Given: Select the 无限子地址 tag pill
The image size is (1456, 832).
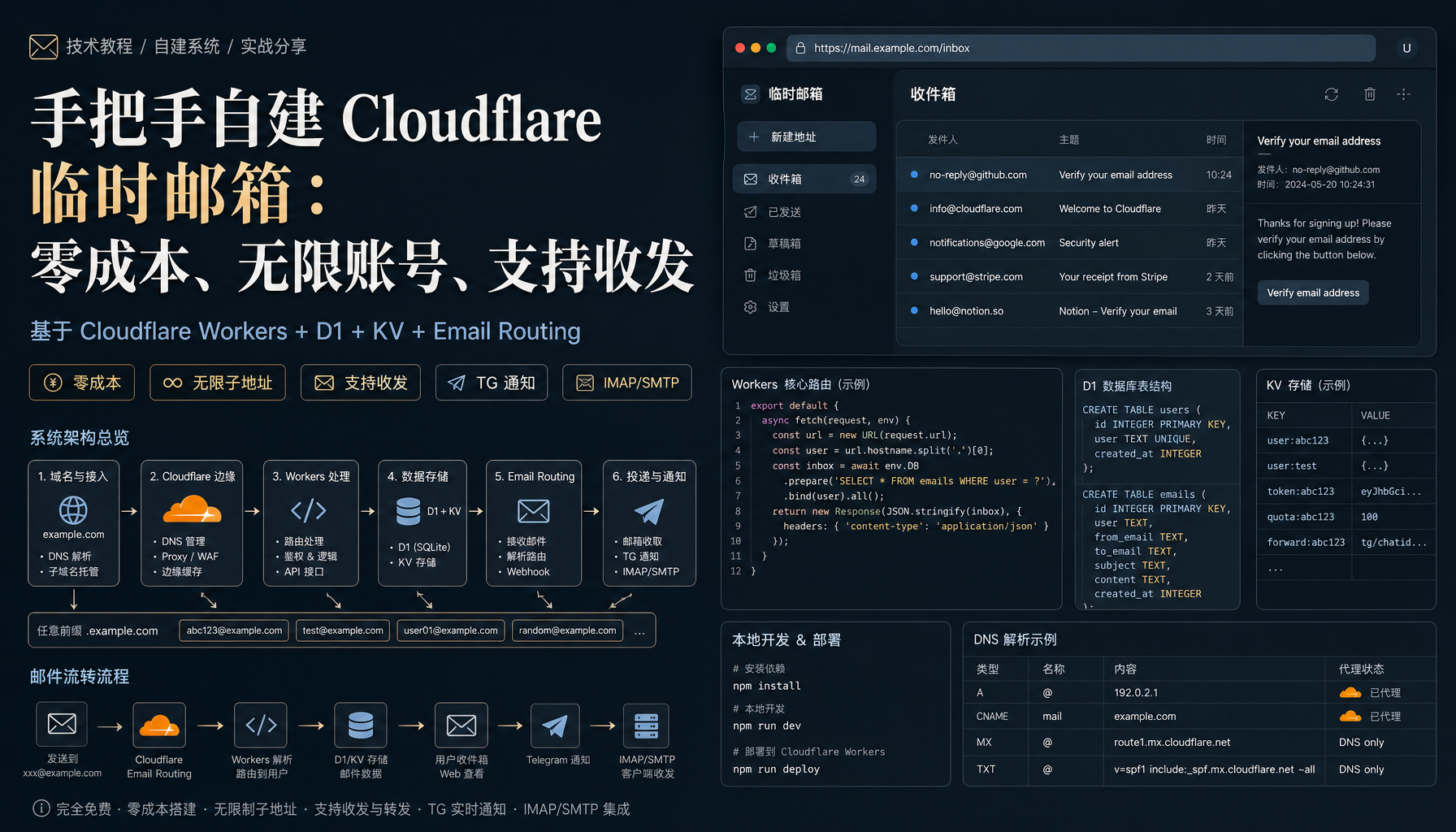Looking at the screenshot, I should coord(218,383).
